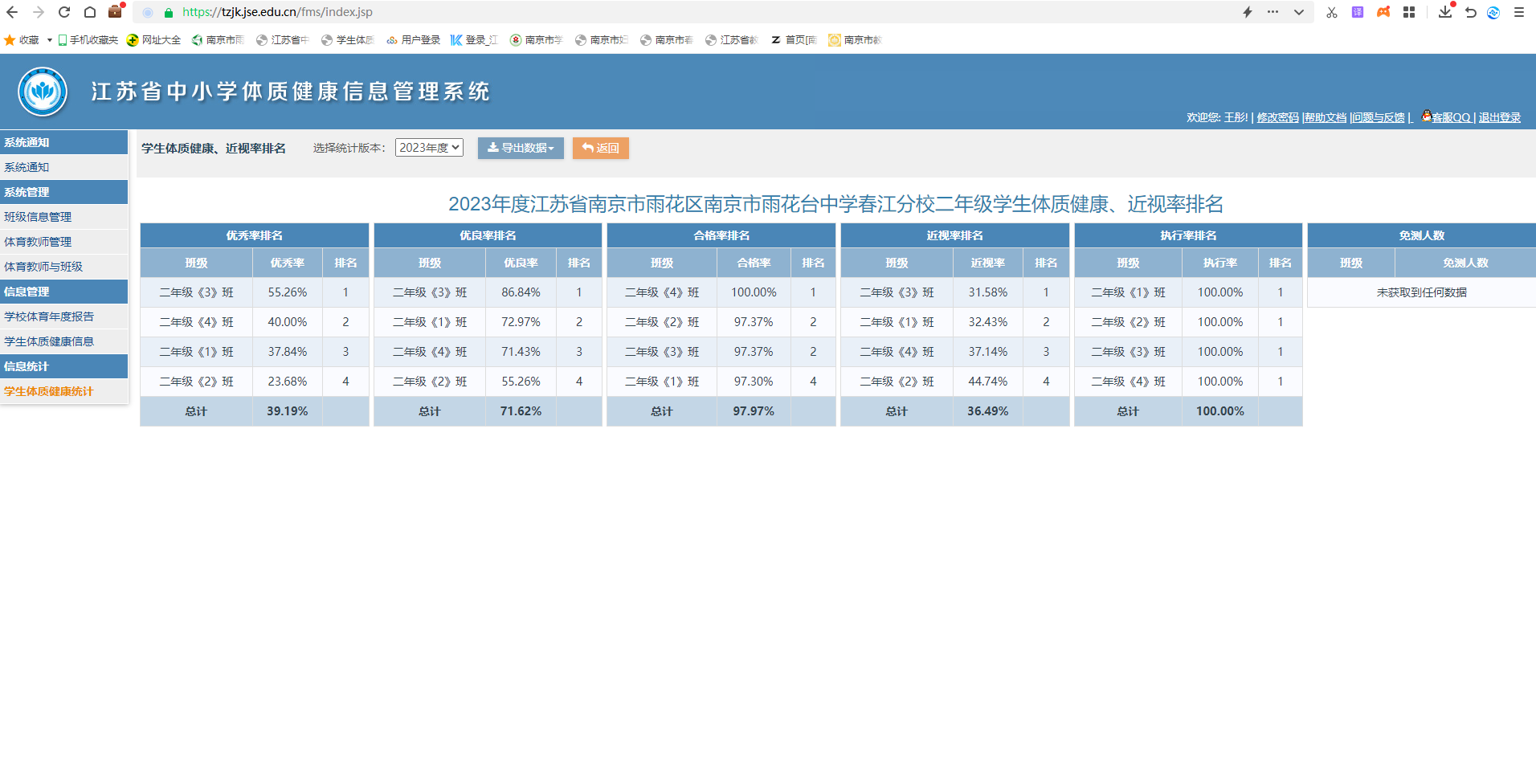Expand the 收藏 dropdown arrow
The height and width of the screenshot is (784, 1536).
(50, 39)
